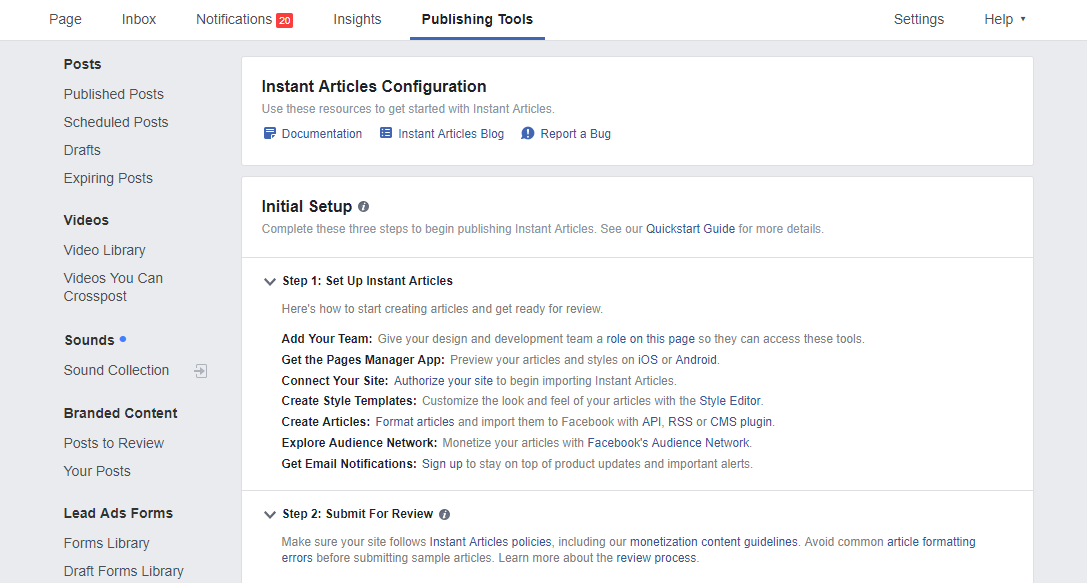Click the Sound Collection external arrow icon
Image resolution: width=1087 pixels, height=583 pixels.
pyautogui.click(x=200, y=371)
